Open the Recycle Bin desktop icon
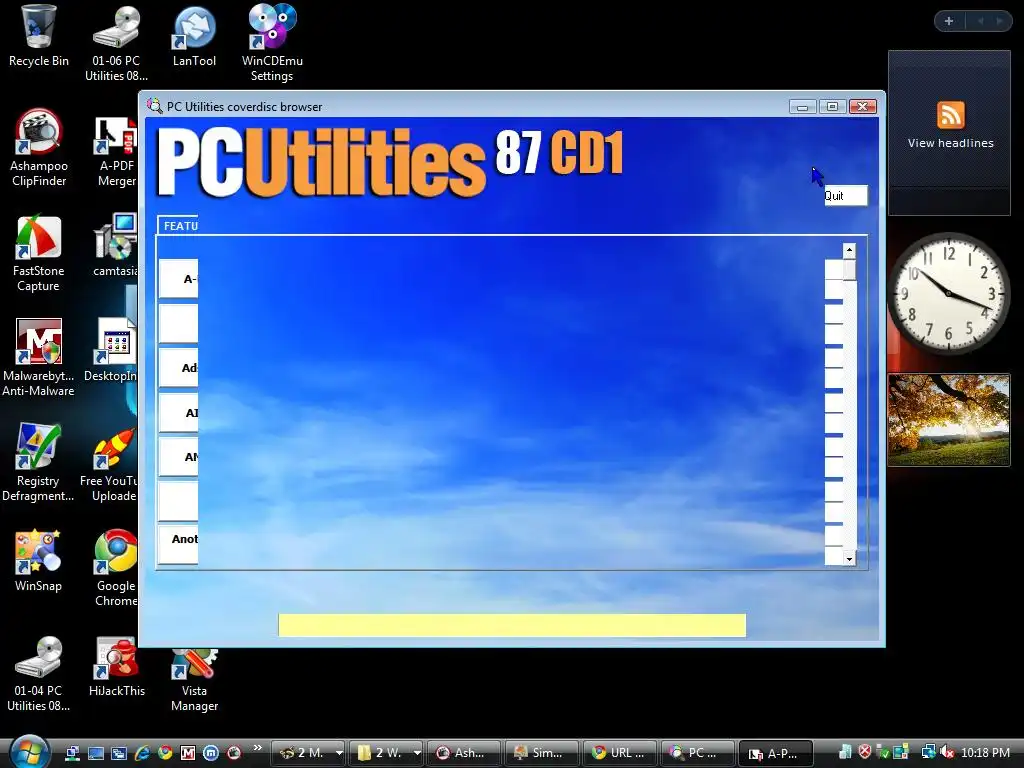This screenshot has width=1024, height=768. pos(38,36)
